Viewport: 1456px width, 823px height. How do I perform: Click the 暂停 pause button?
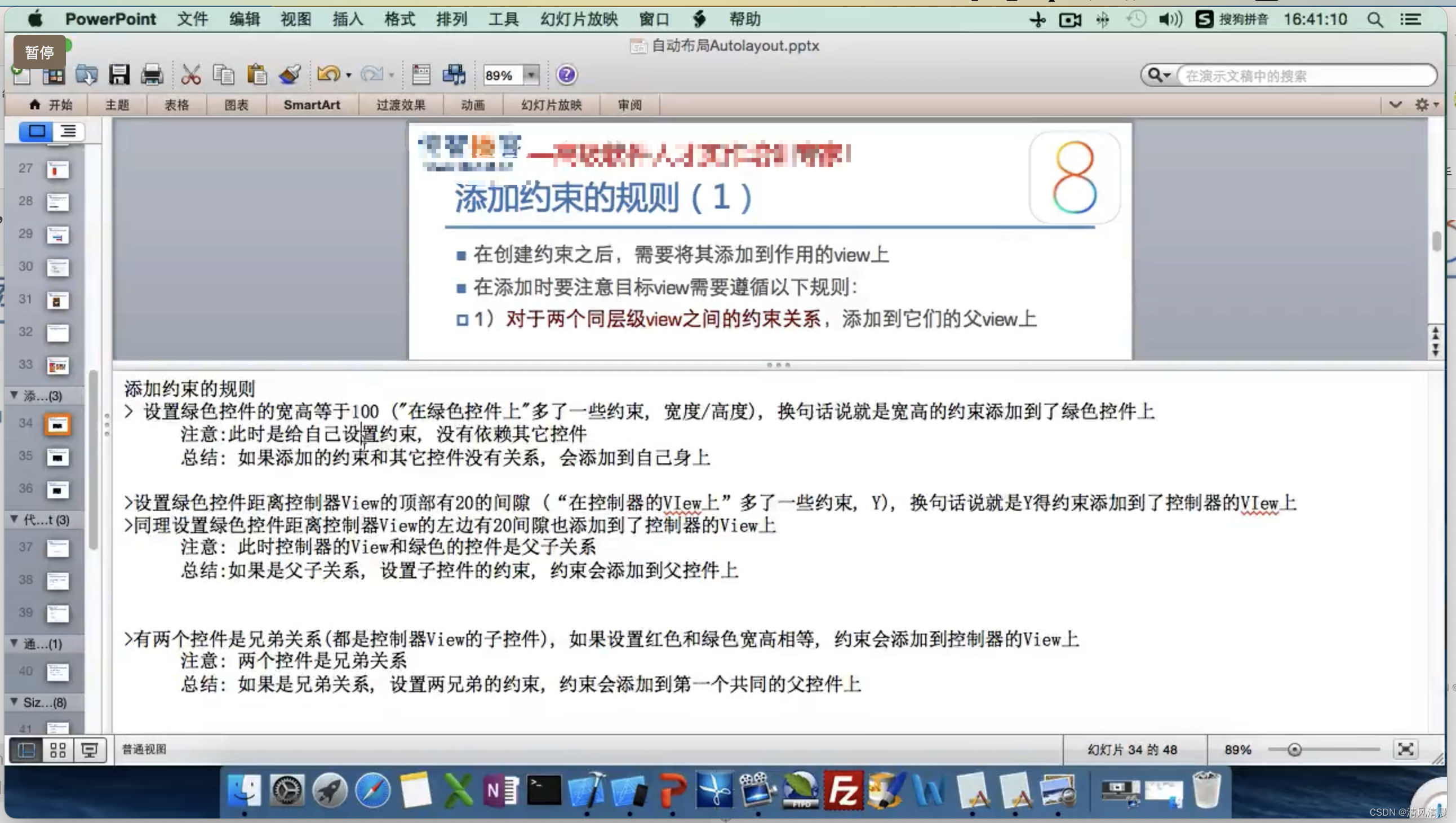39,52
